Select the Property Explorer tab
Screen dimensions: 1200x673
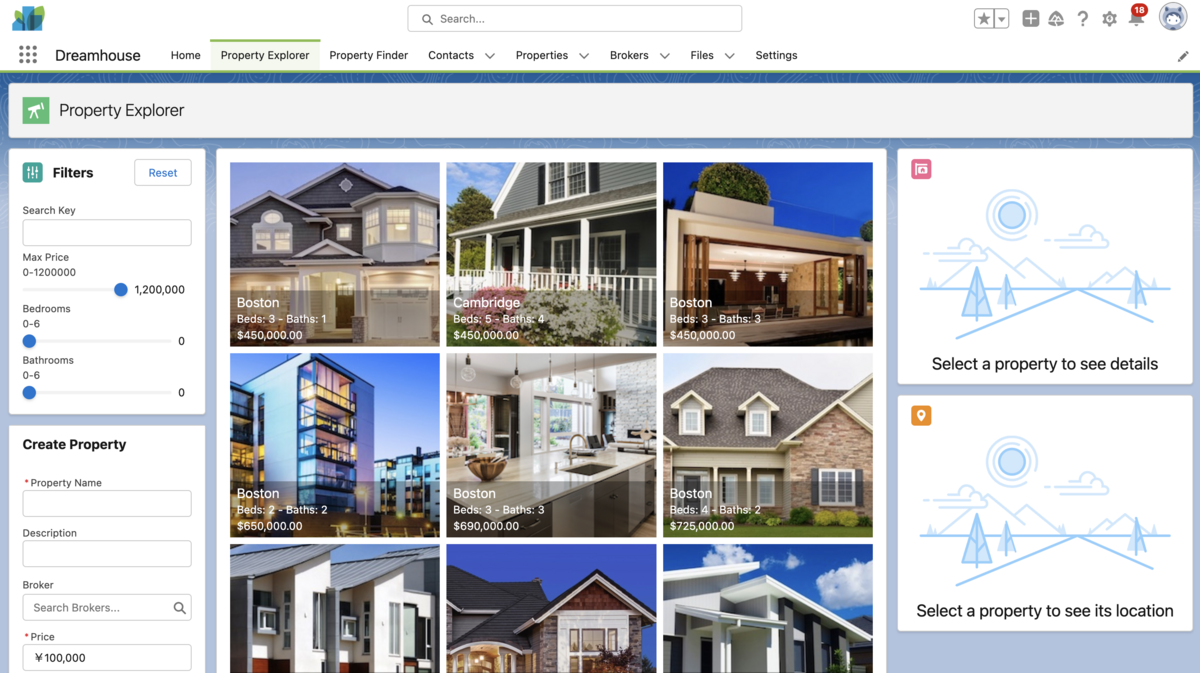point(265,55)
